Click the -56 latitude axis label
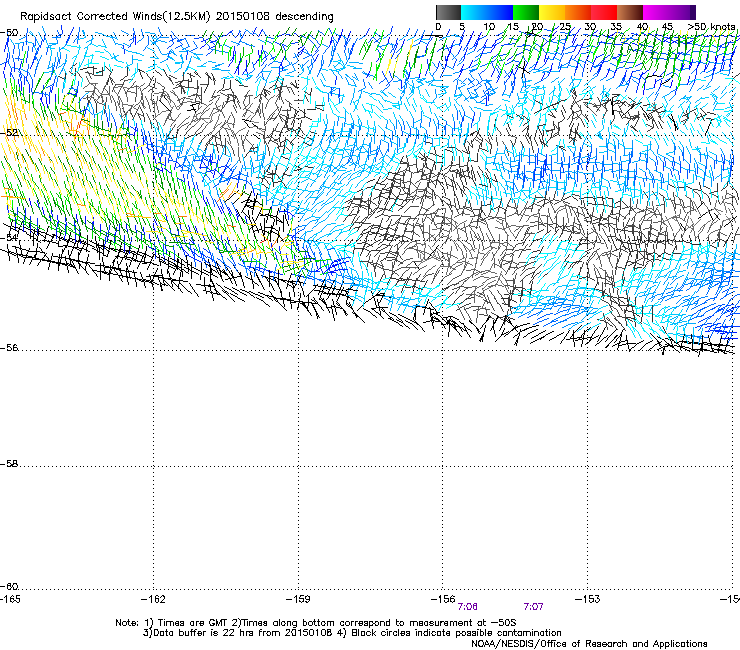Viewport: 740px width, 650px height. click(x=9, y=348)
